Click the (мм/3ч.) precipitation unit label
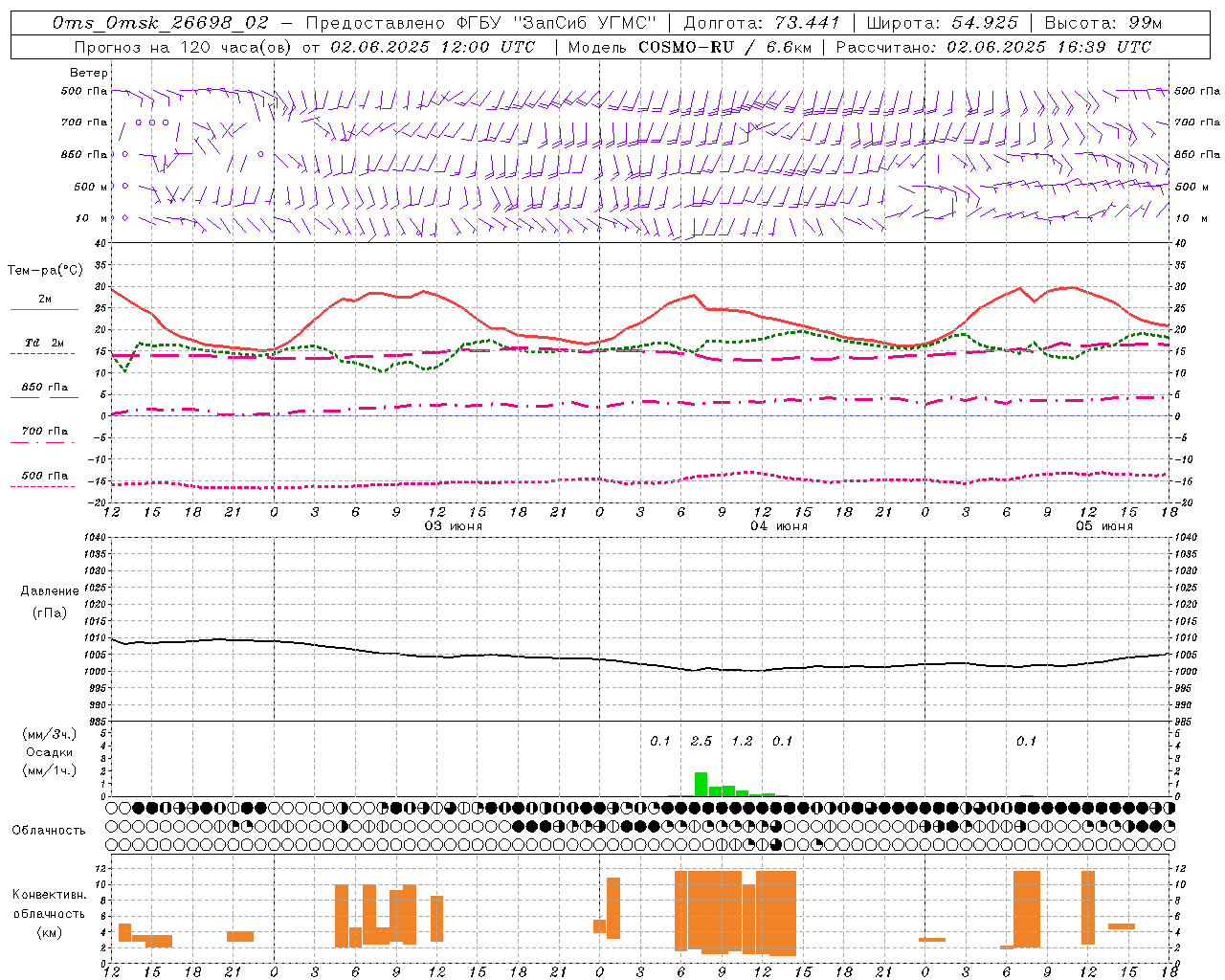 point(50,734)
